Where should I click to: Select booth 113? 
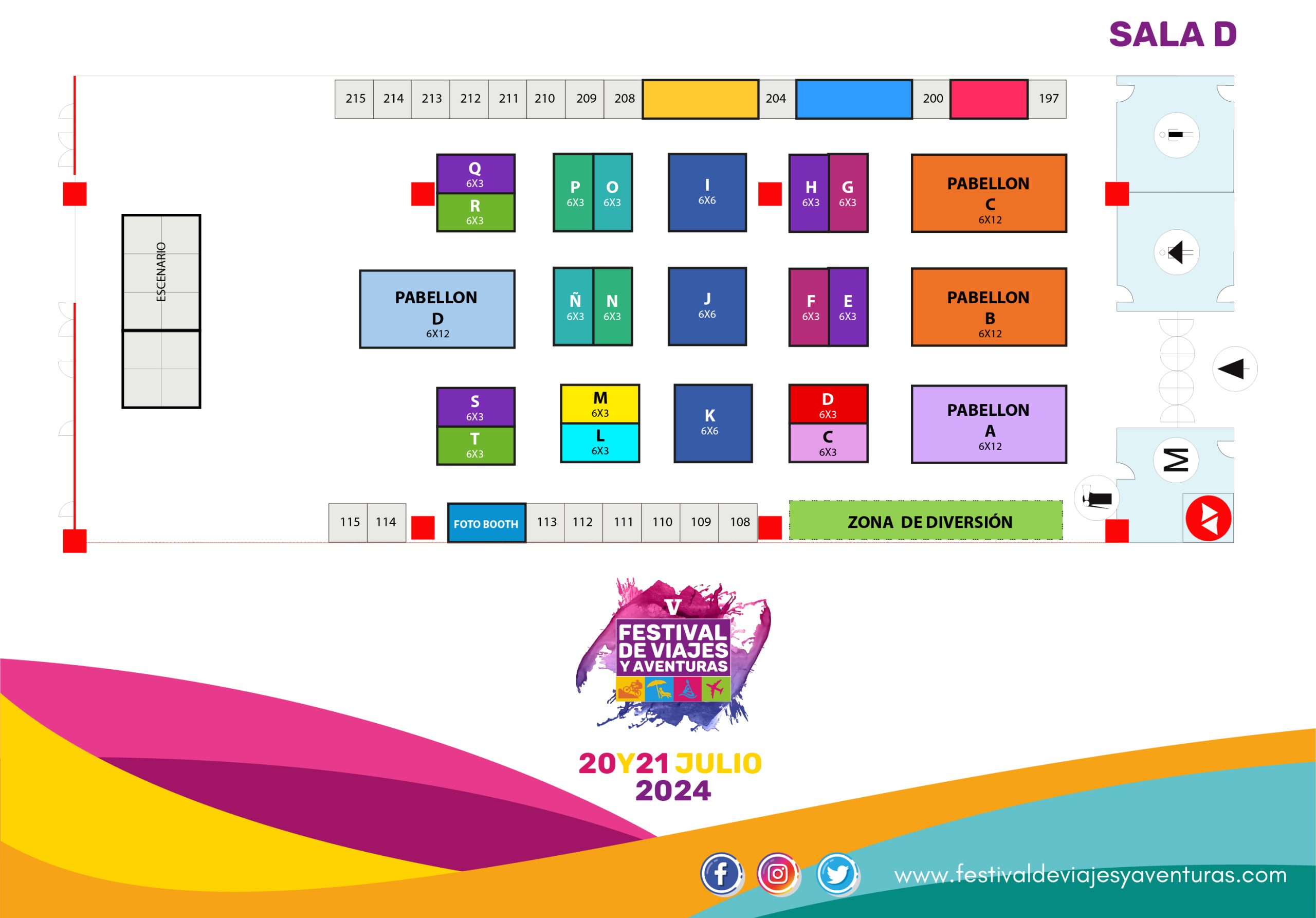coord(545,523)
